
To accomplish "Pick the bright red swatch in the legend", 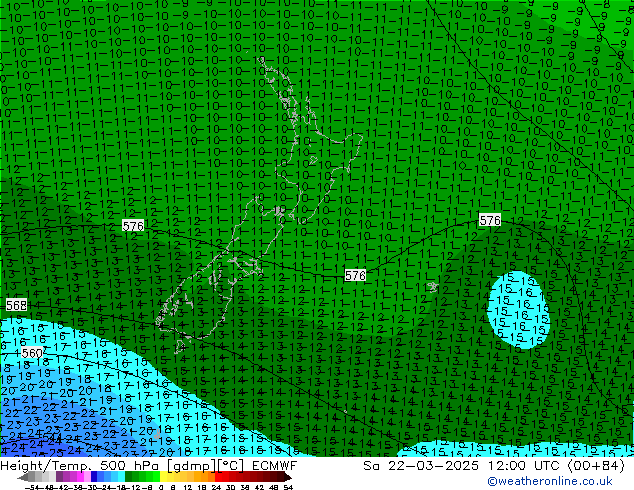I will pyautogui.click(x=218, y=477).
